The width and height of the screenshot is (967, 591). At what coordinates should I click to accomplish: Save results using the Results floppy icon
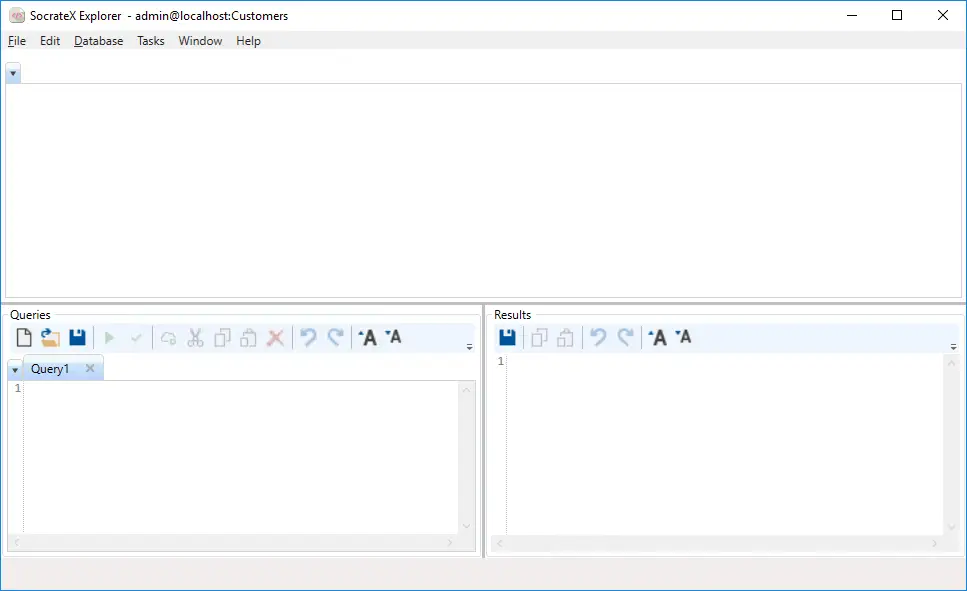click(508, 337)
